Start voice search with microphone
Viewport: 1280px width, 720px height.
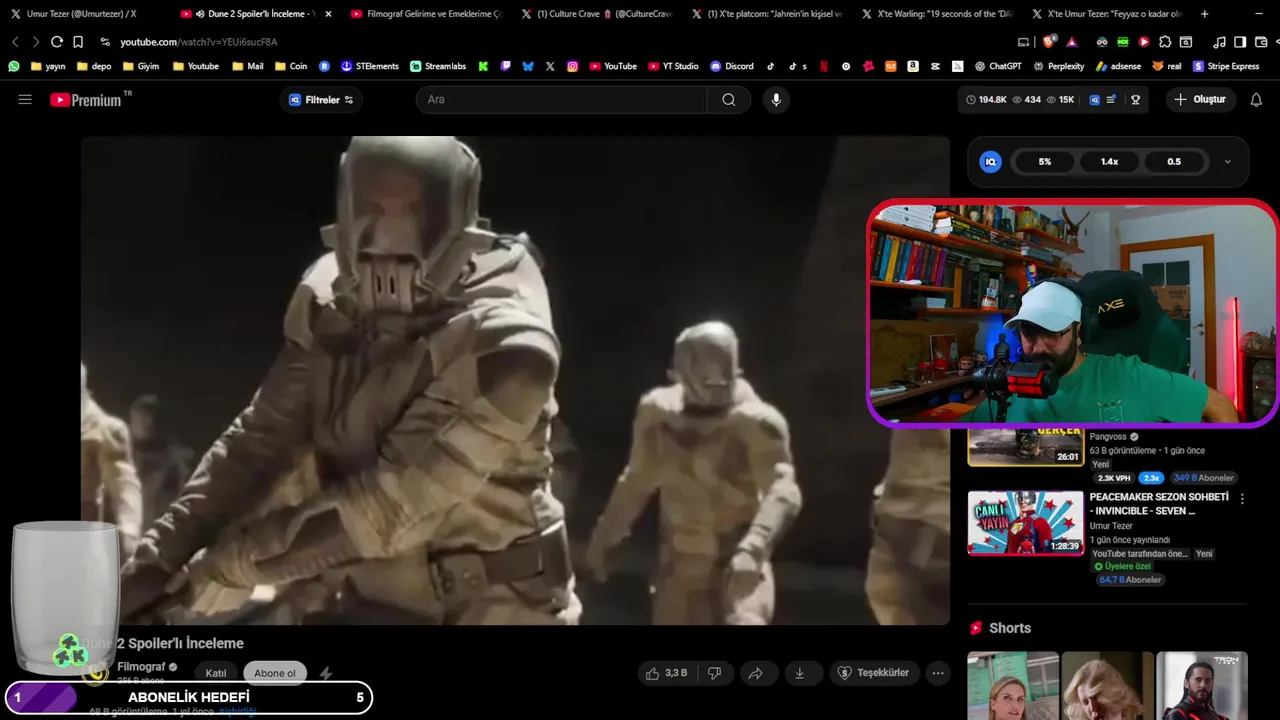coord(775,100)
